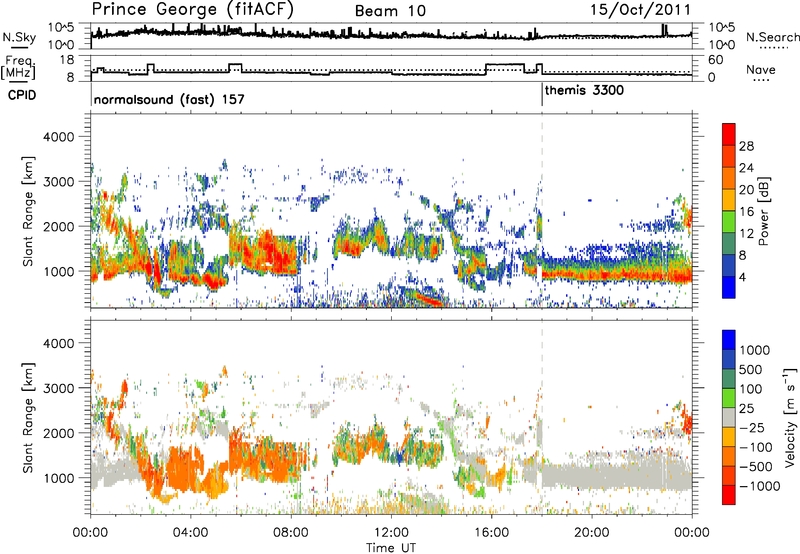Image resolution: width=800 pixels, height=554 pixels.
Task: Click the '18' frequency axis value
Action: click(x=67, y=60)
